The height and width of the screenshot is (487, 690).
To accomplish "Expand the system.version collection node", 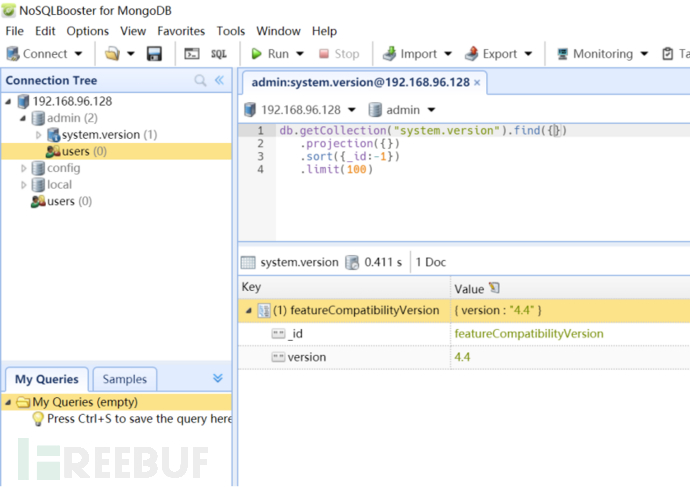I will pos(38,135).
